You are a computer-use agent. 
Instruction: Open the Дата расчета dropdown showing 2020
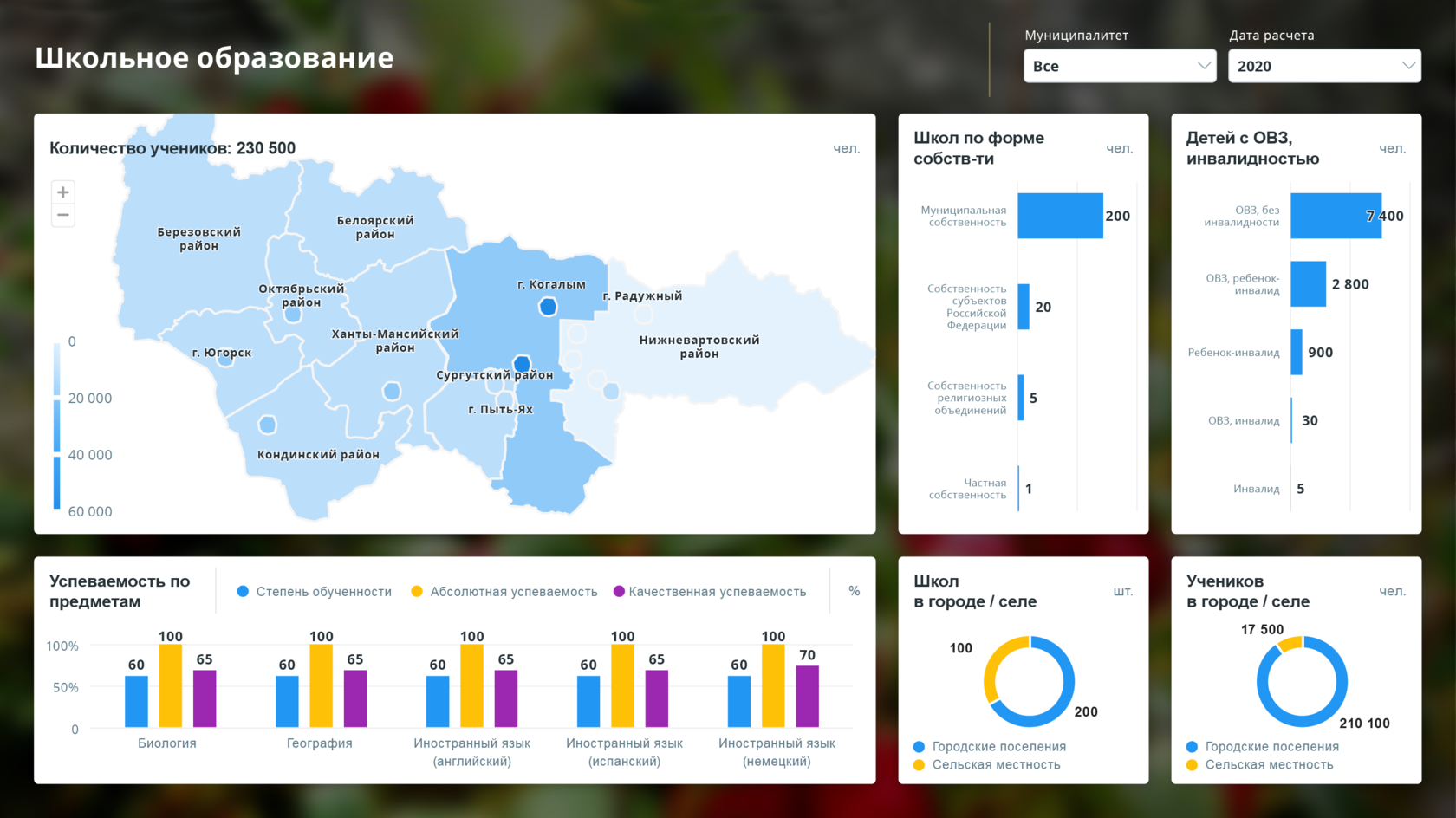[1324, 66]
